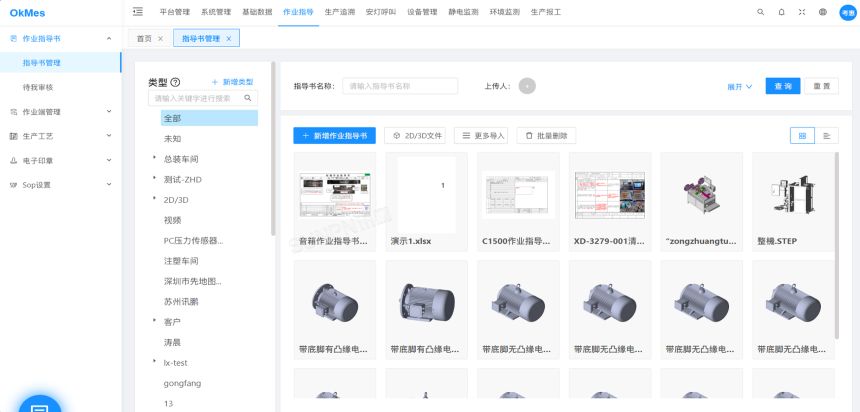Open the 设备管理 top menu
The image size is (860, 412).
(x=422, y=12)
